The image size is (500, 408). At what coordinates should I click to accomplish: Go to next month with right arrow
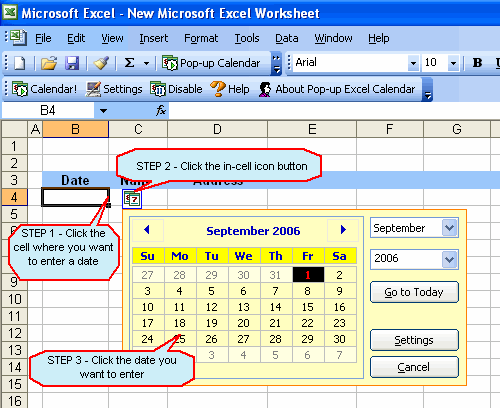(x=343, y=230)
